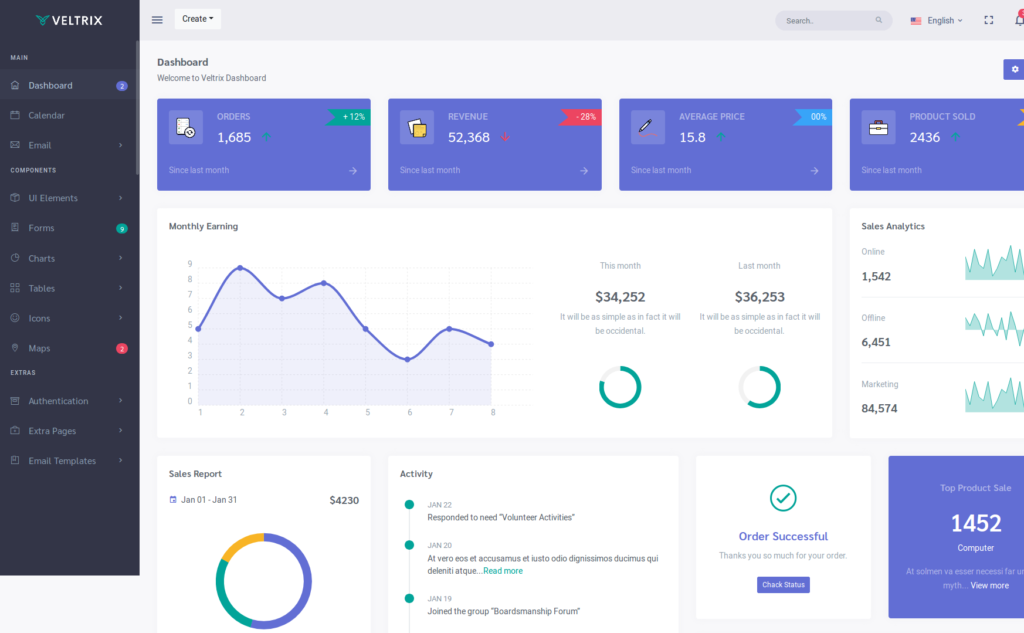Image resolution: width=1024 pixels, height=633 pixels.
Task: Click the Charts pie icon
Action: pos(15,258)
